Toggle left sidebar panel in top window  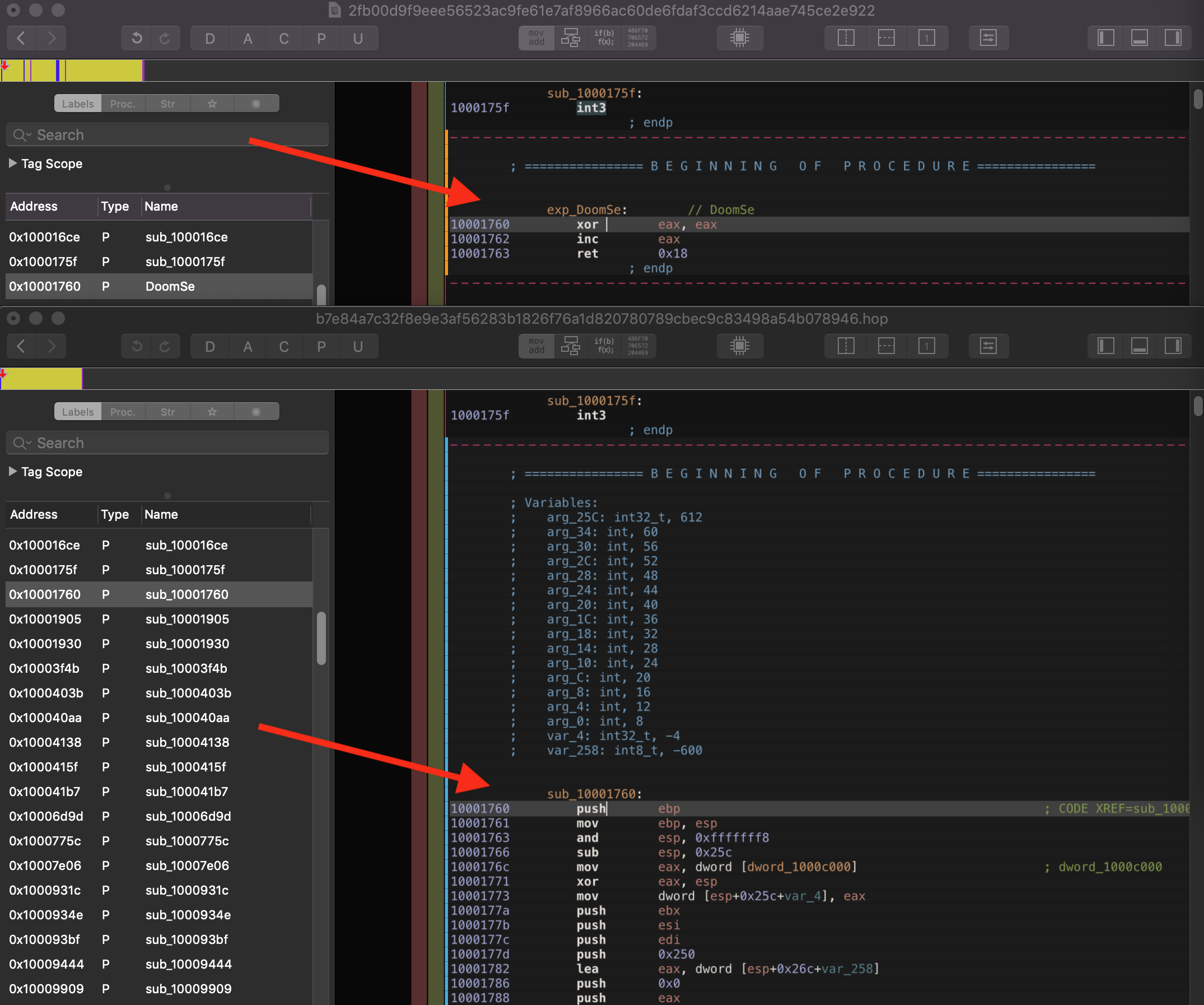click(x=1105, y=38)
